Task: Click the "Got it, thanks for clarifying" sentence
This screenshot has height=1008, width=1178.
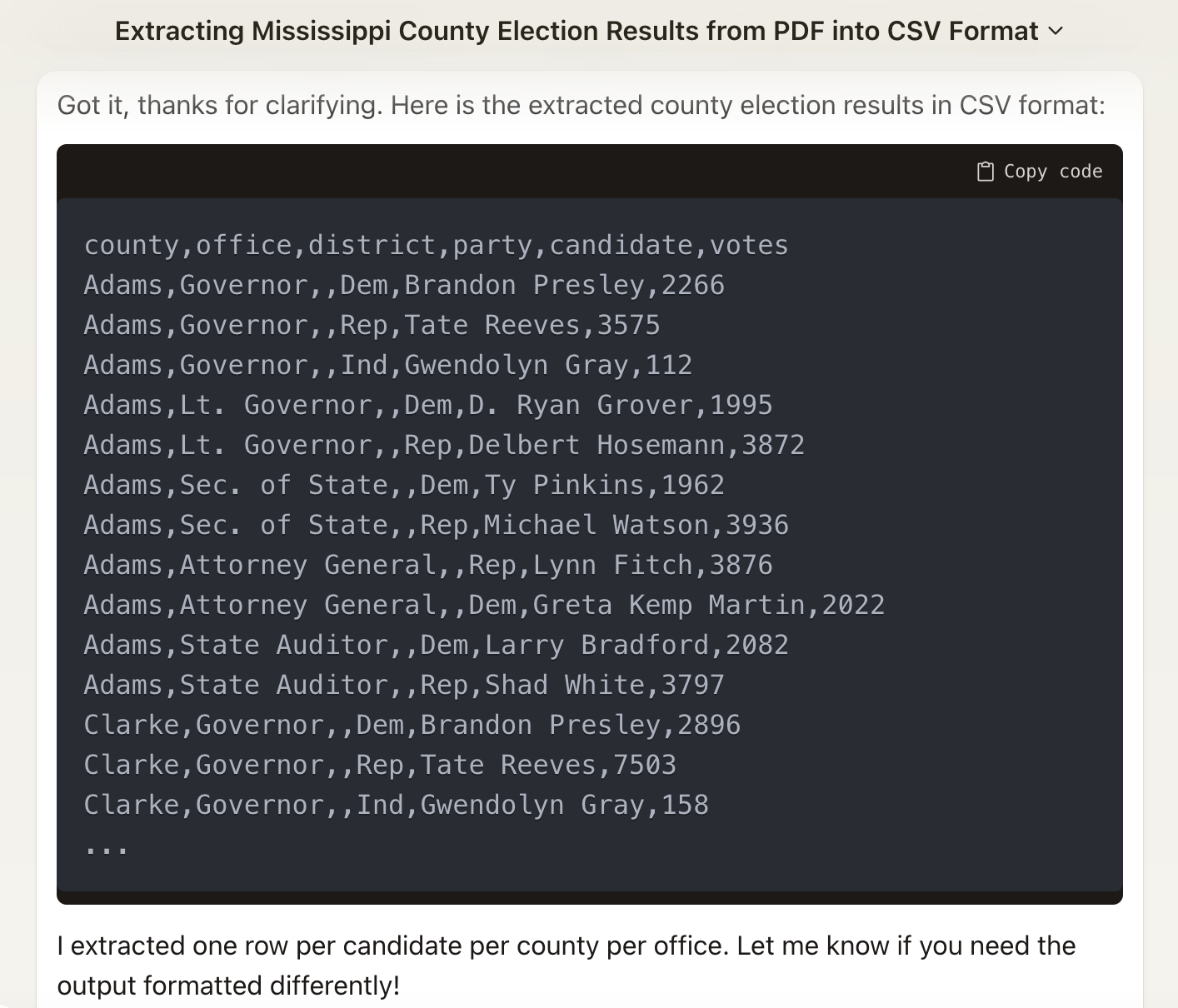Action: (581, 106)
